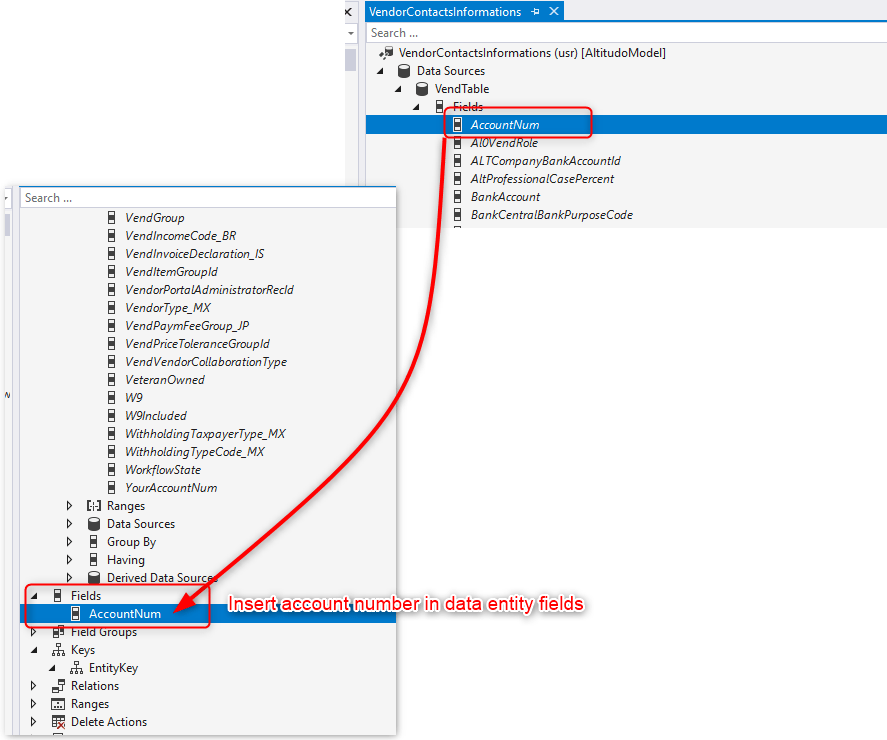The width and height of the screenshot is (887, 740).
Task: Click the VendTable data source icon
Action: [x=422, y=89]
